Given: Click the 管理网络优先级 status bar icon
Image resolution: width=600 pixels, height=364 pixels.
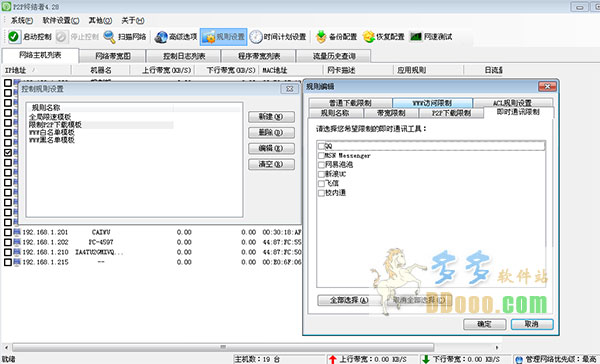Looking at the screenshot, I should [519, 359].
